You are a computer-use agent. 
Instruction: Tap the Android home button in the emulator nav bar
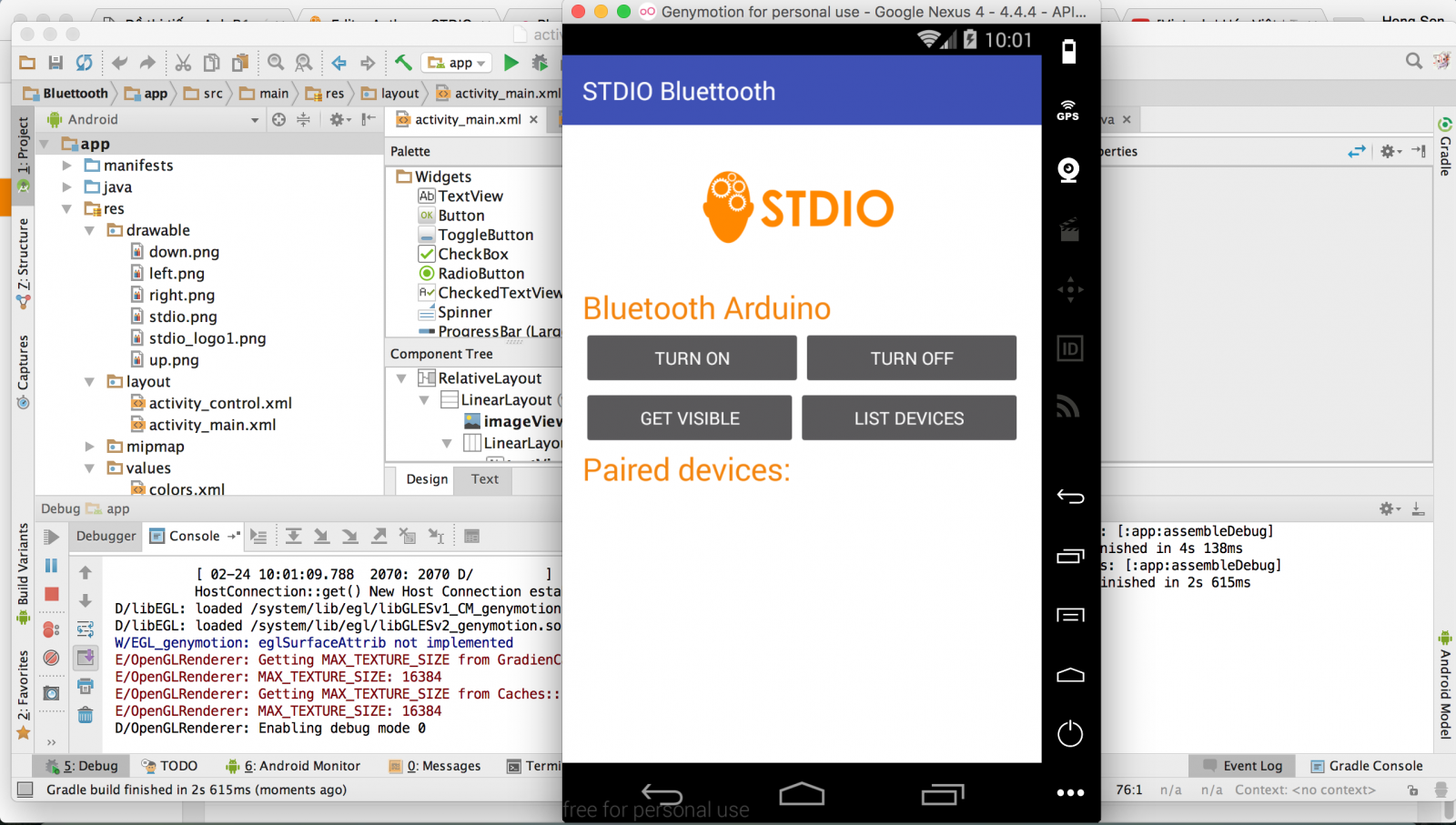(x=802, y=794)
